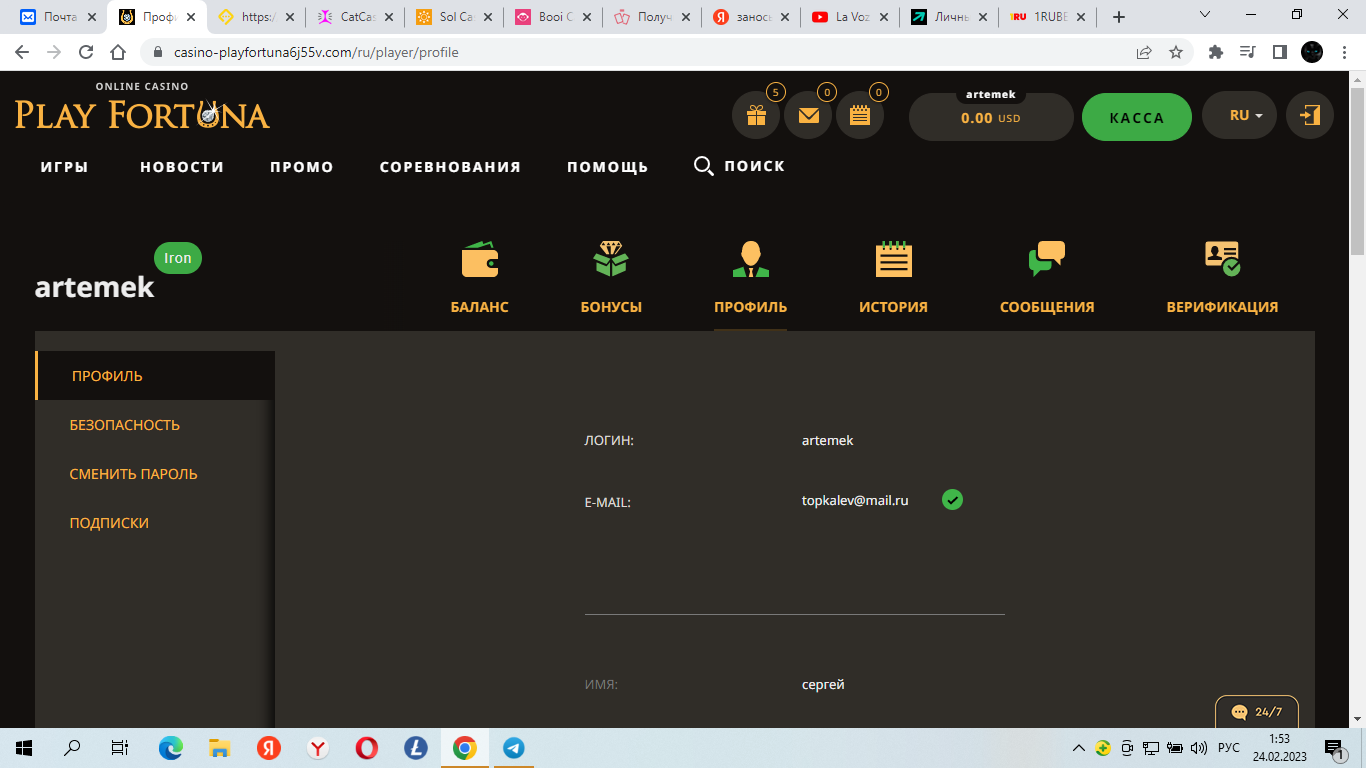Screen dimensions: 1366x768
Task: Select Безопасность in the sidebar
Action: click(125, 425)
